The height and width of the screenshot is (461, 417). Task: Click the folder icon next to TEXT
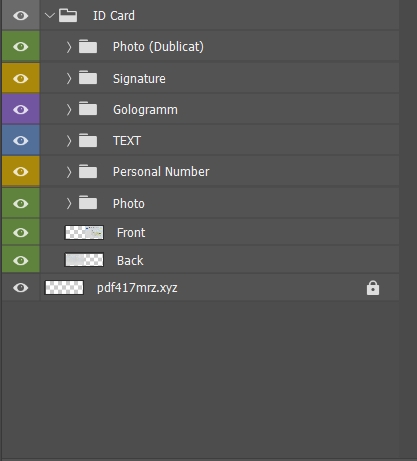[88, 140]
